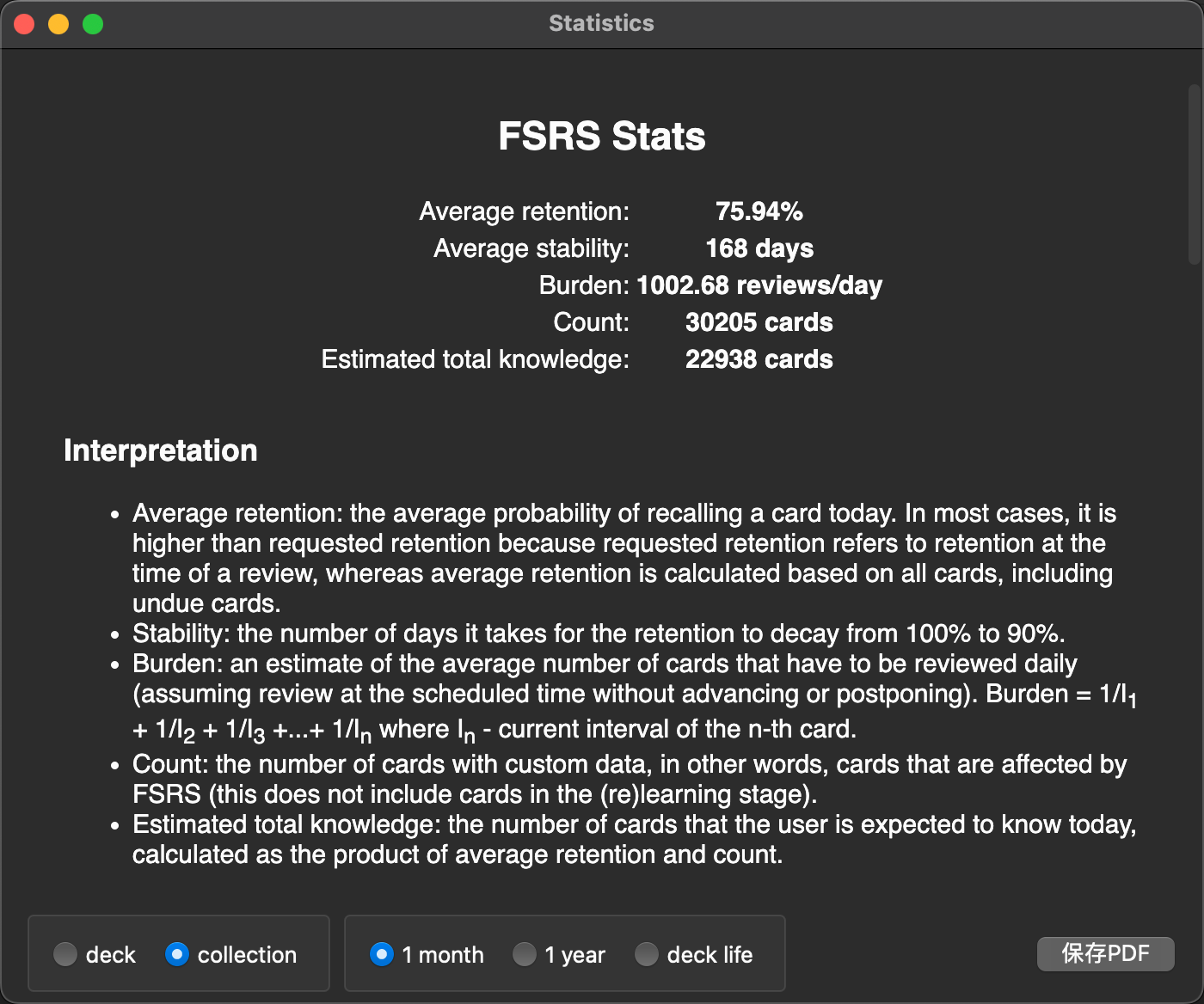Click the Burden reviews/day figure

pos(759,285)
